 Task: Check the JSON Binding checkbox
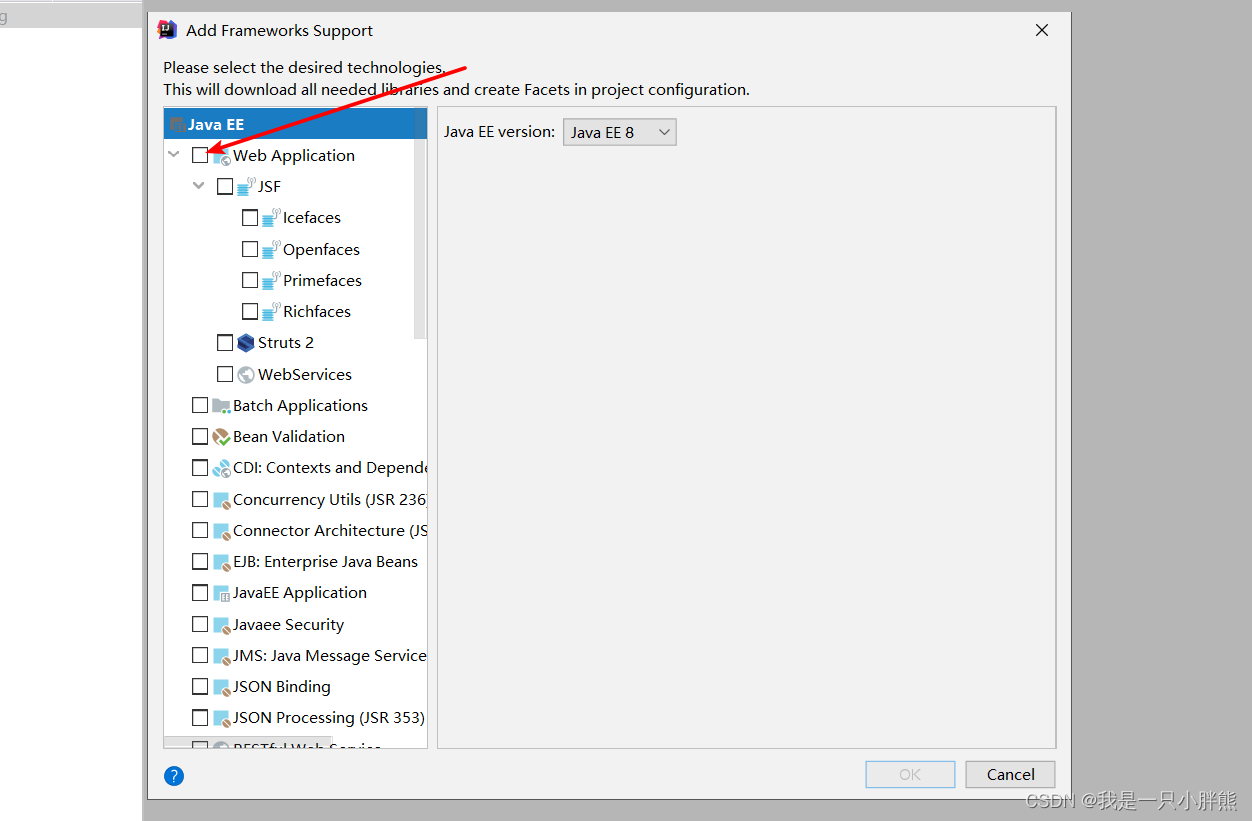(x=200, y=686)
